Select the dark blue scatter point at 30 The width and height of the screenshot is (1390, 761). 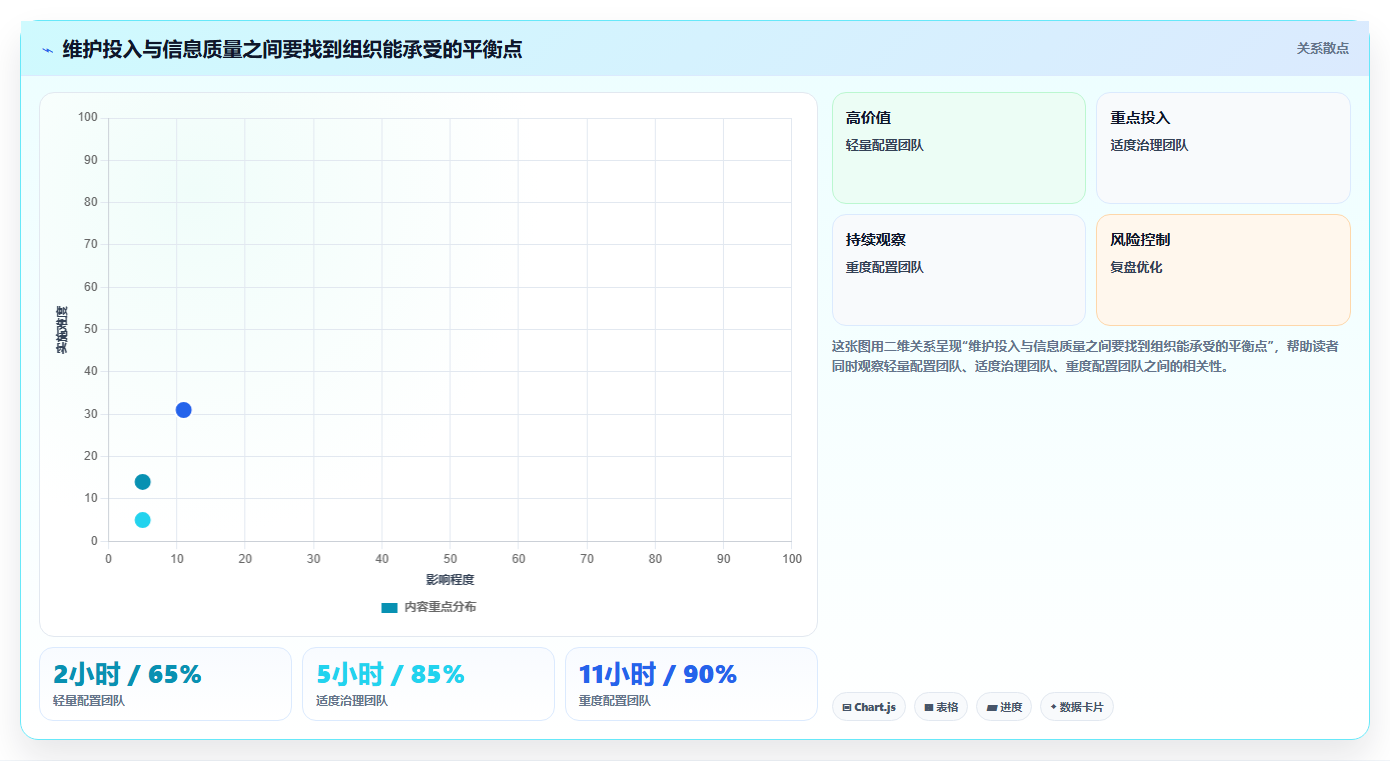coord(183,410)
